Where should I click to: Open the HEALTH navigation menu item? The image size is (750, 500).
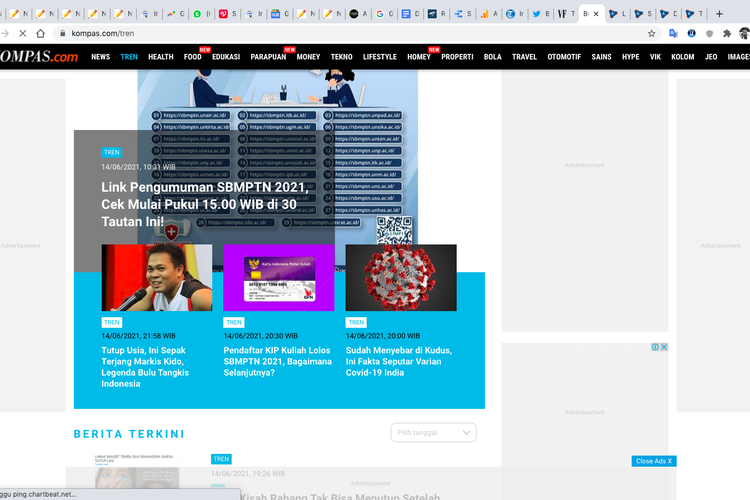160,57
